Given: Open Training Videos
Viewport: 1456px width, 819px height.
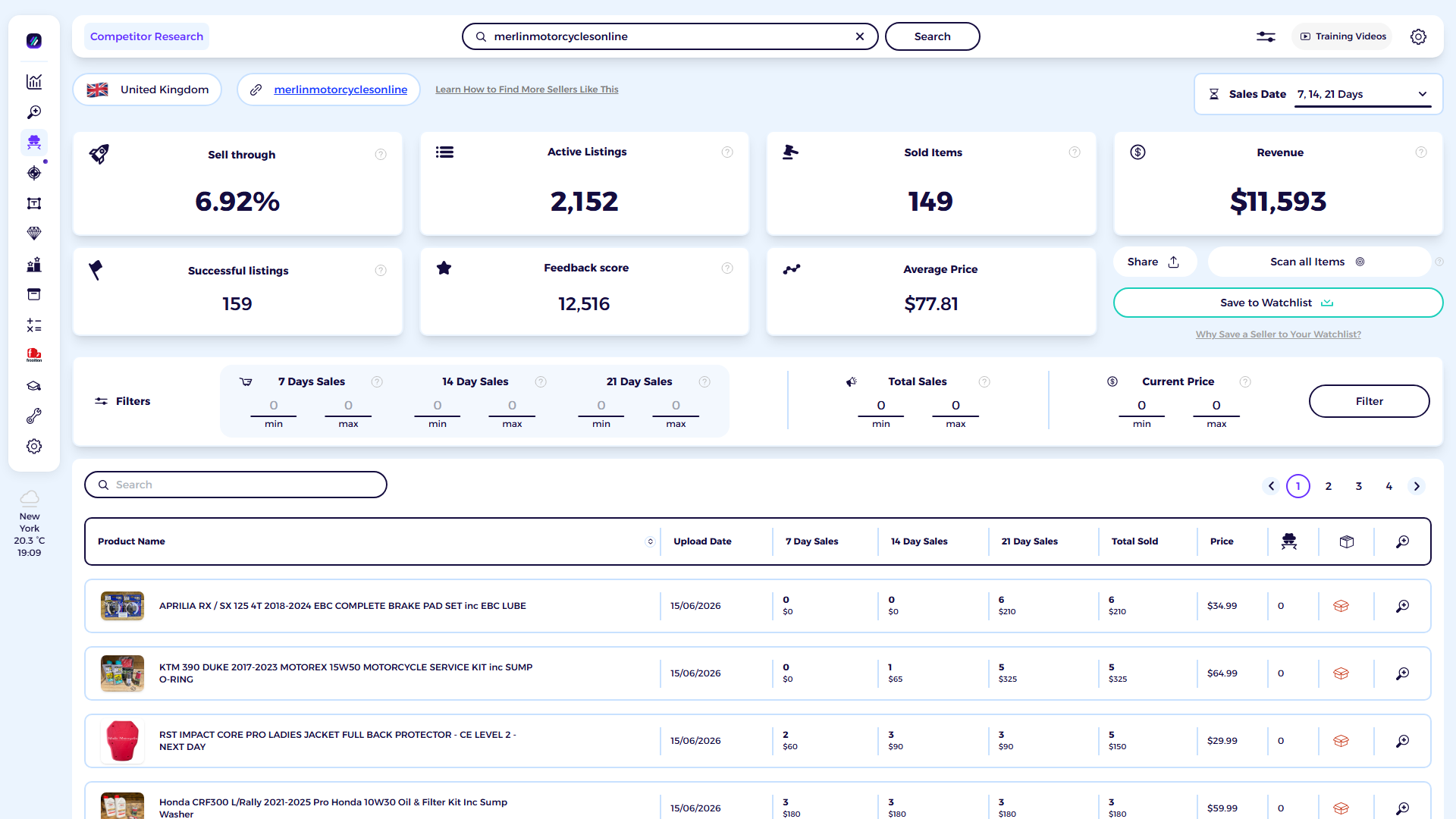Looking at the screenshot, I should 1342,36.
